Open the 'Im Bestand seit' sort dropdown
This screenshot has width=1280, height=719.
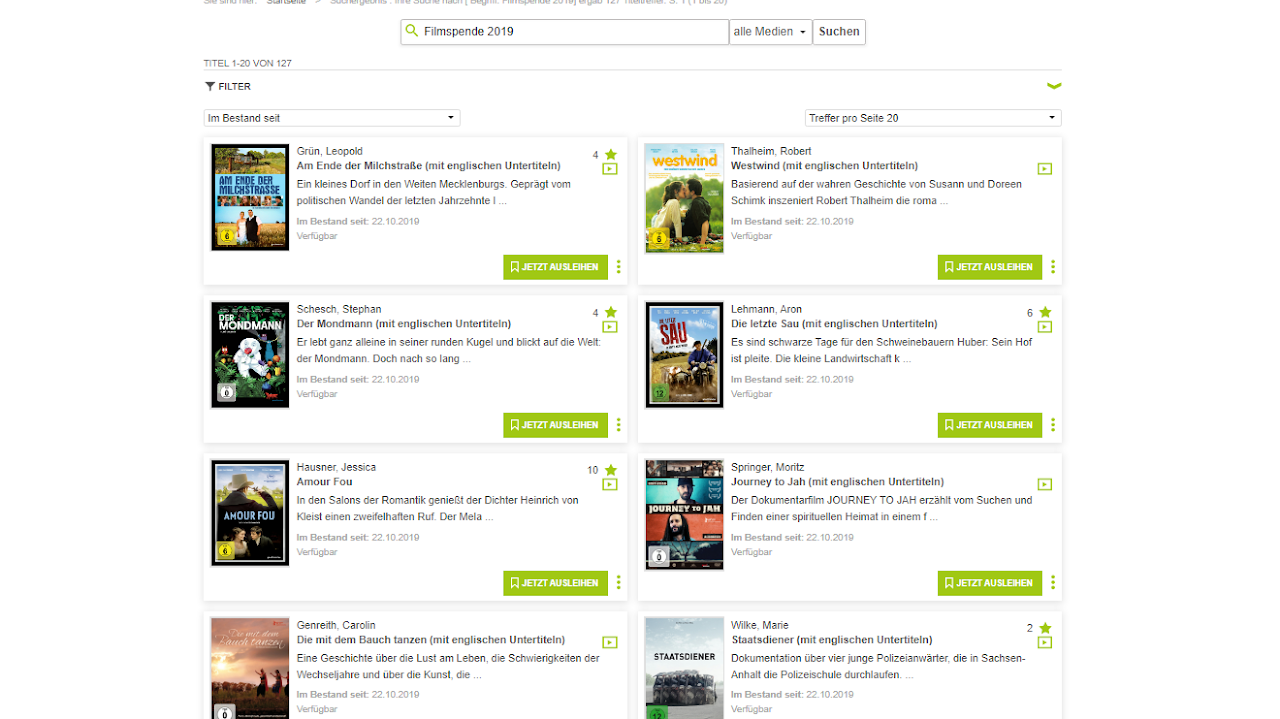pos(331,118)
